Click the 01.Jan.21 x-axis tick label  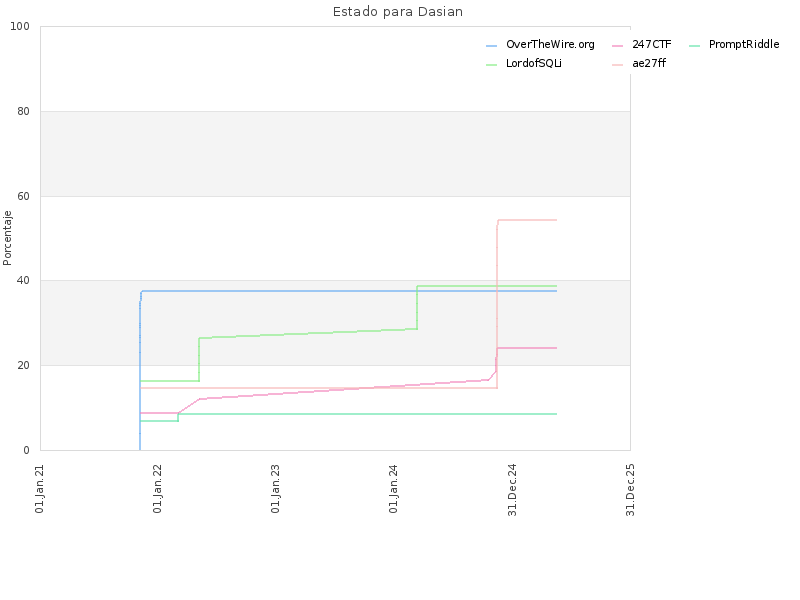pyautogui.click(x=40, y=488)
